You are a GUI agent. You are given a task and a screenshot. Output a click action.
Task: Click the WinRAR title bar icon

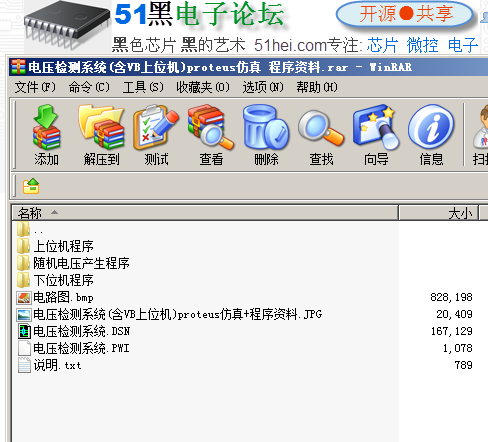pos(18,67)
